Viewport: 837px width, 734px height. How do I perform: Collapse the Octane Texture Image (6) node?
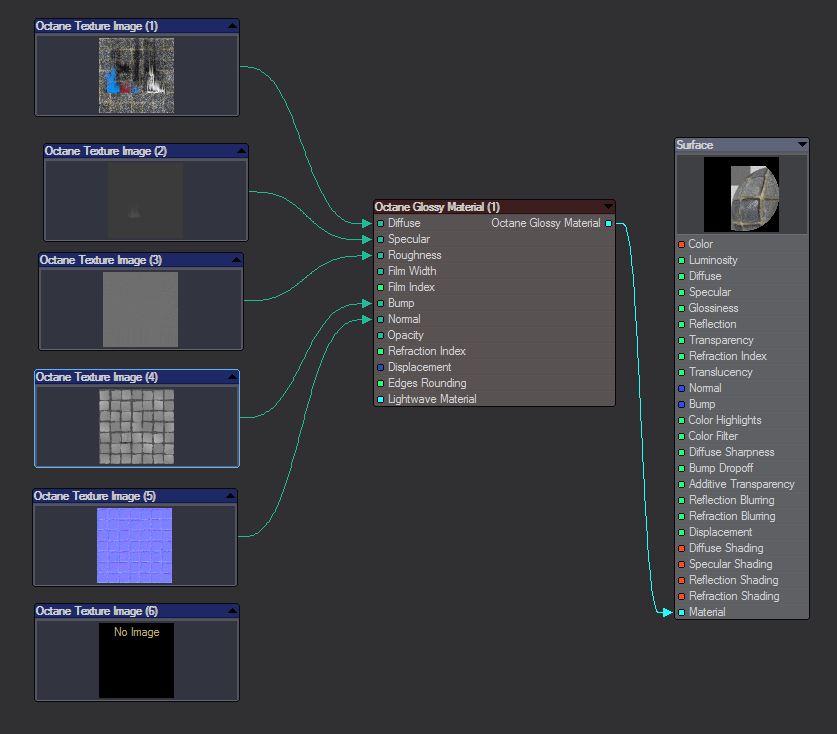point(232,611)
